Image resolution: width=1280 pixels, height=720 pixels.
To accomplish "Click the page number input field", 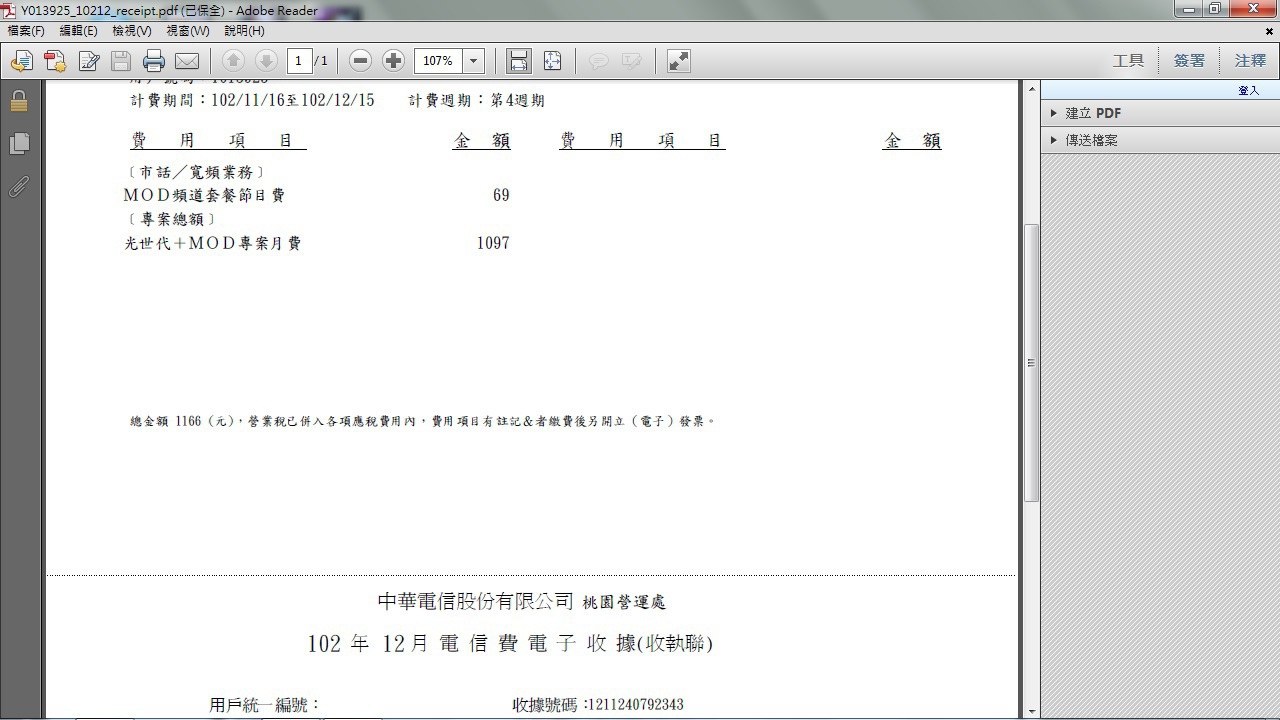I will (299, 61).
